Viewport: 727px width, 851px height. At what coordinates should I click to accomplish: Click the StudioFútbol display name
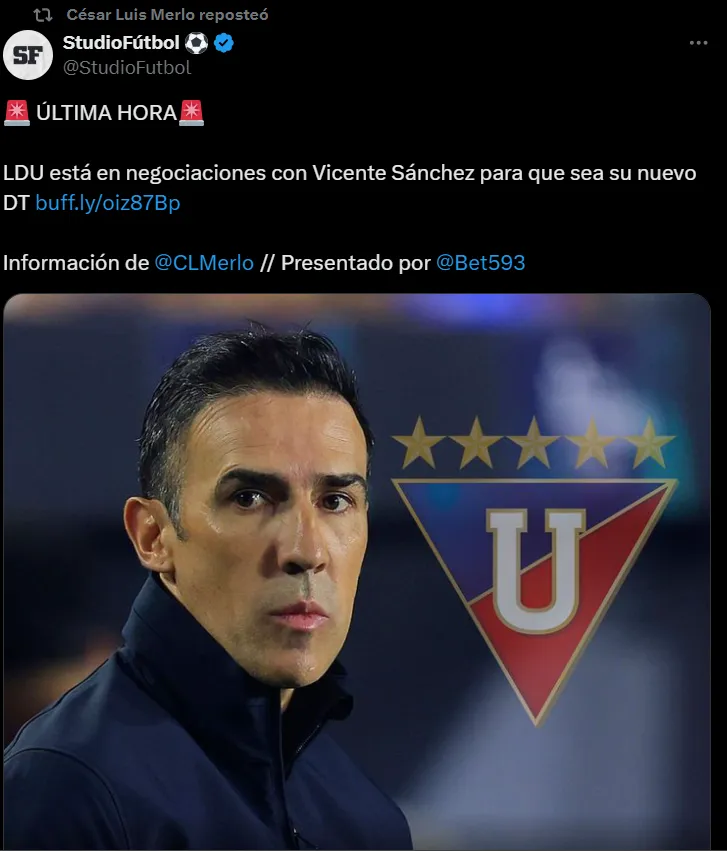[x=121, y=42]
